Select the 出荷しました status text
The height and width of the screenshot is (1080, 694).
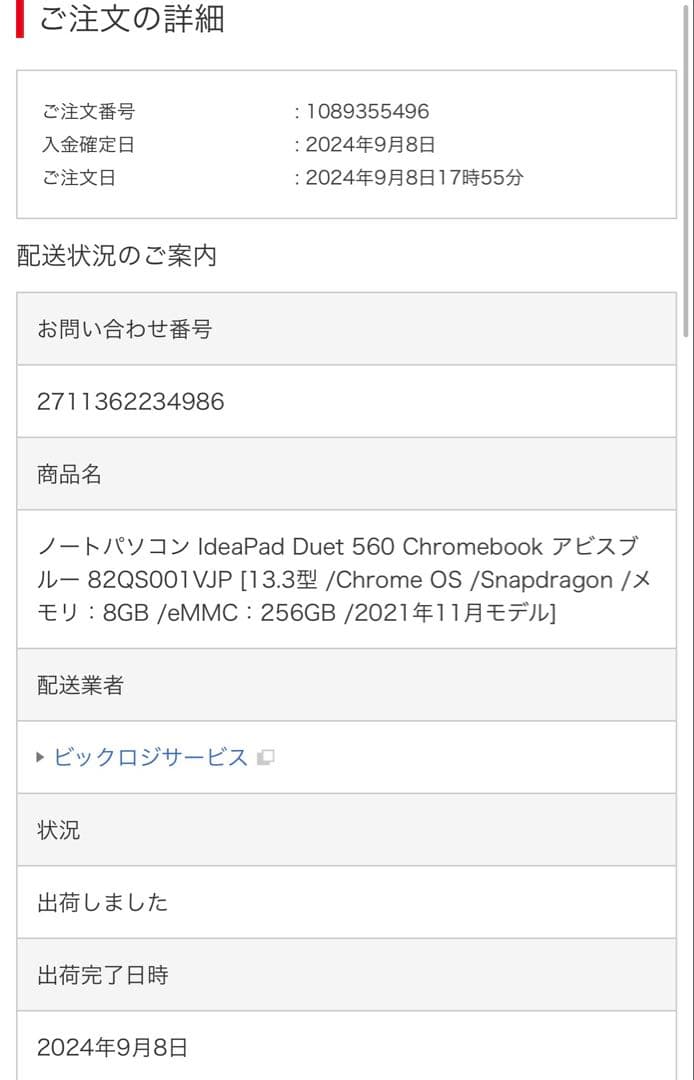[x=102, y=902]
